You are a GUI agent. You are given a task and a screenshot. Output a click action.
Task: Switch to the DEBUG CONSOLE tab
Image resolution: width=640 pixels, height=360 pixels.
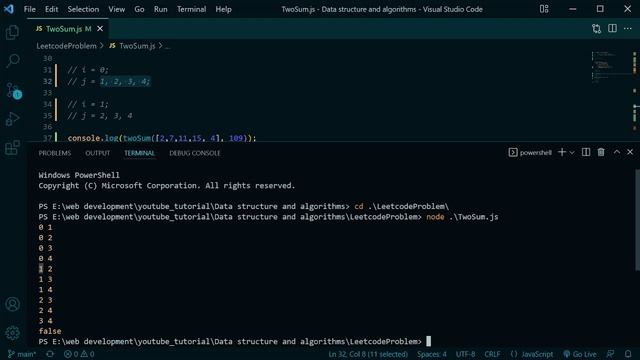pos(195,153)
